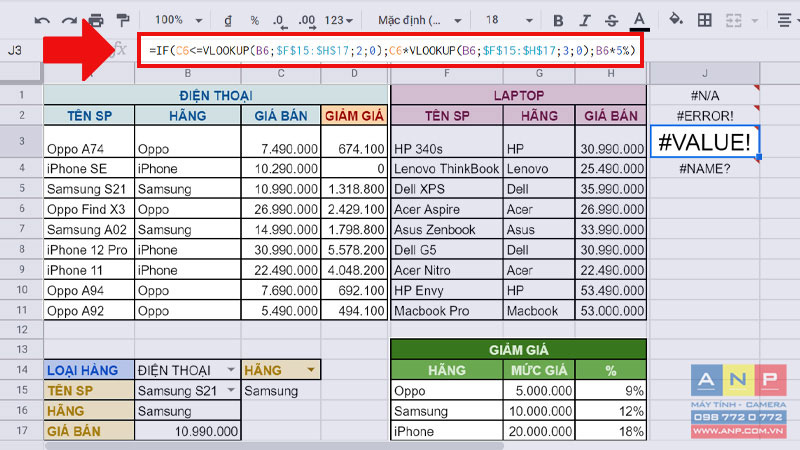Image resolution: width=800 pixels, height=450 pixels.
Task: Select cell Oppo A74
Action: [x=89, y=141]
